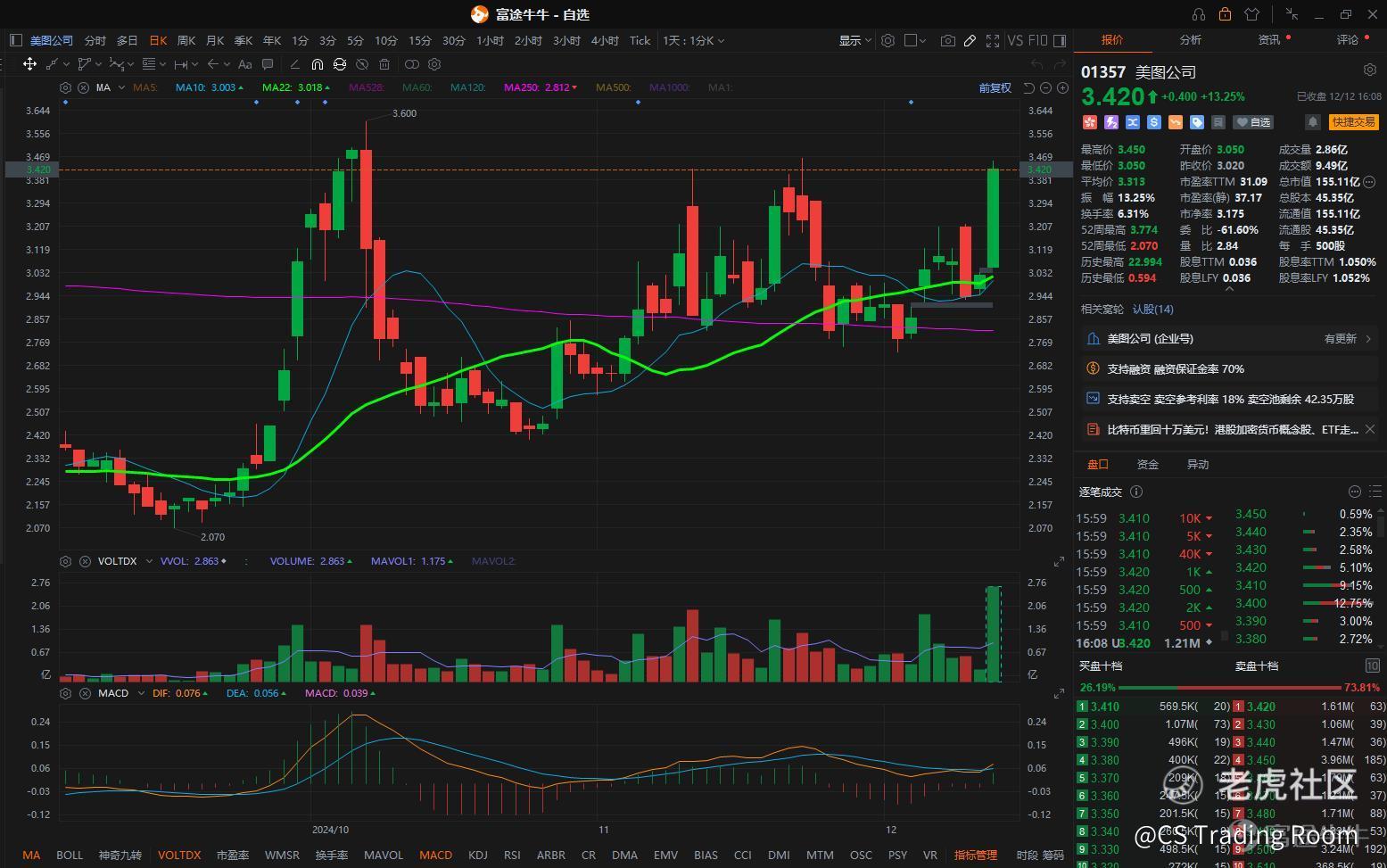This screenshot has width=1387, height=868.
Task: Collapse the quote details chevron
Action: pos(1229,289)
